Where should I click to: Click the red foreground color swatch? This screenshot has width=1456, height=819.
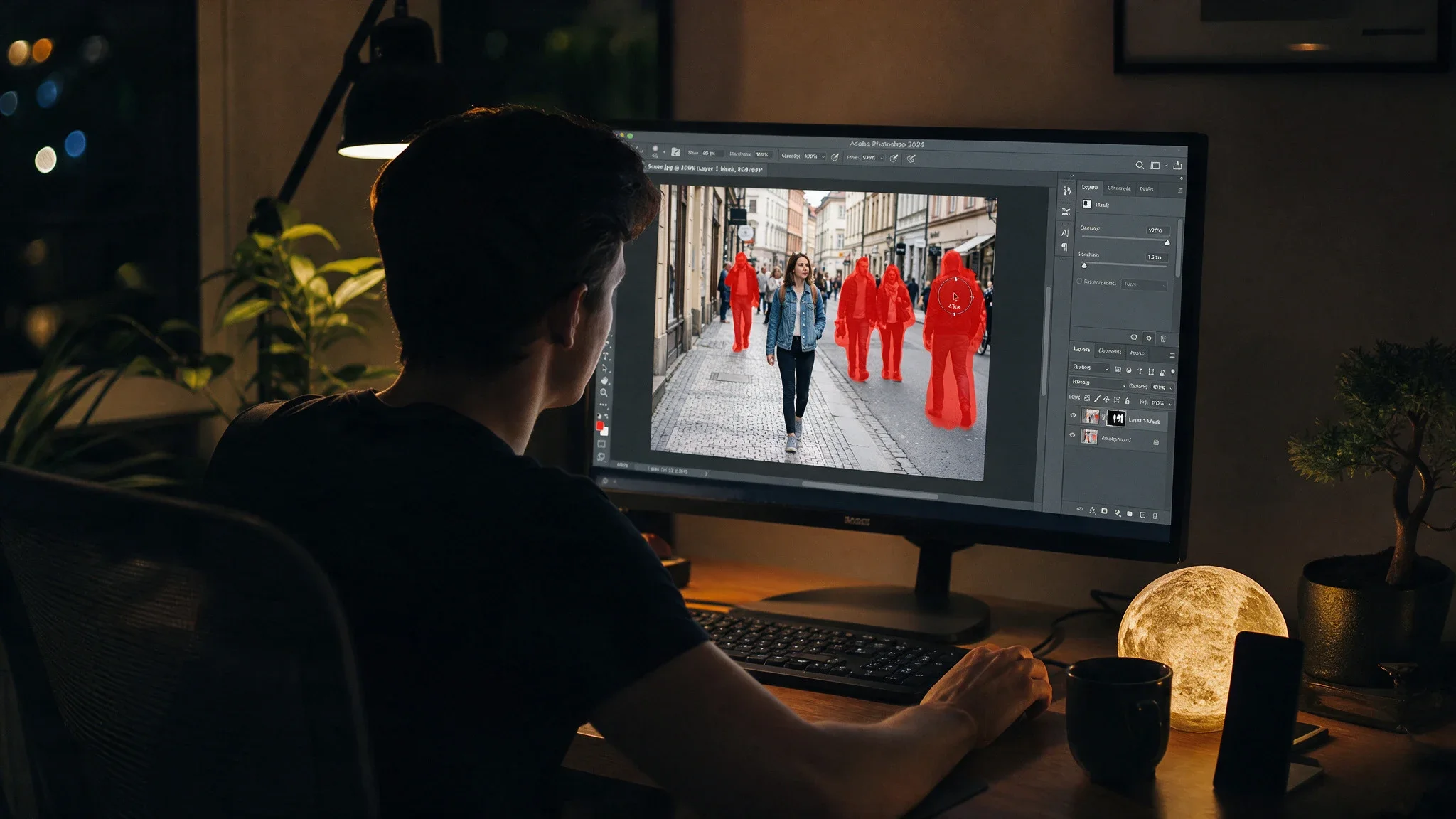pyautogui.click(x=599, y=425)
